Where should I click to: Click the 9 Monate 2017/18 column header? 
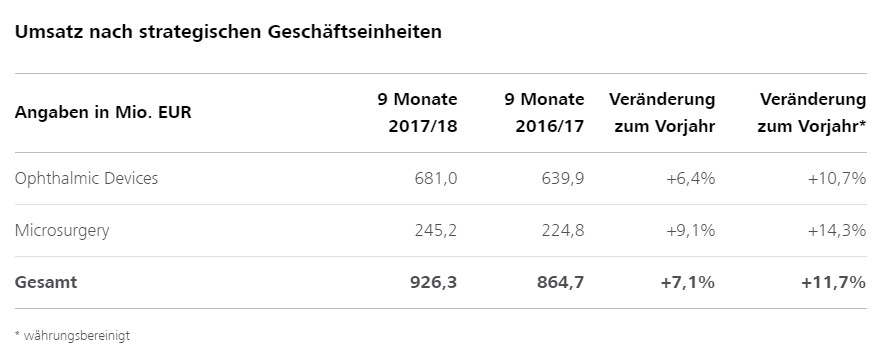pyautogui.click(x=418, y=112)
